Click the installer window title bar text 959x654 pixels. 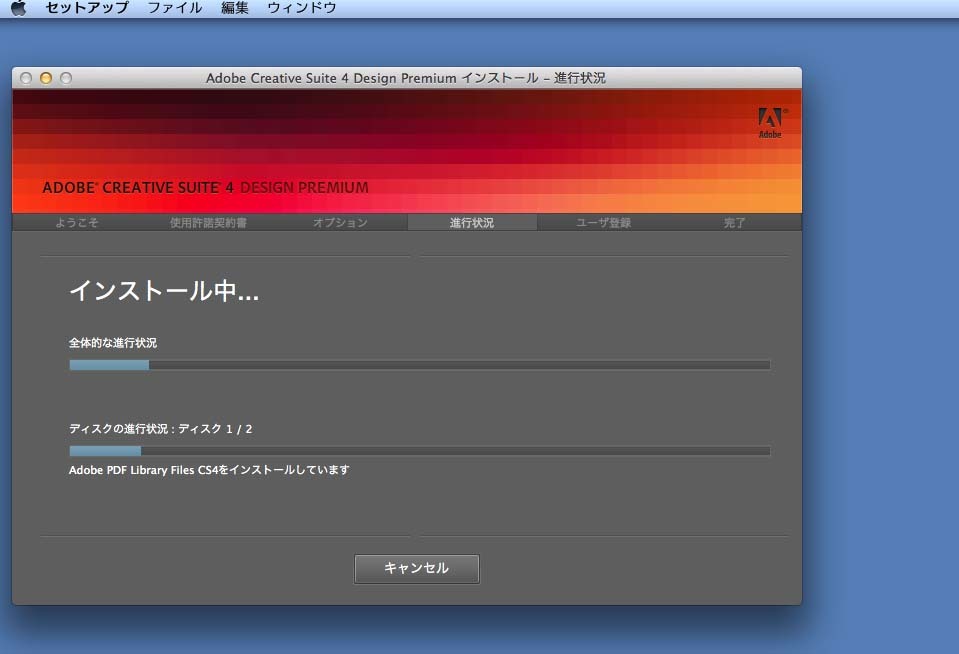click(x=406, y=78)
